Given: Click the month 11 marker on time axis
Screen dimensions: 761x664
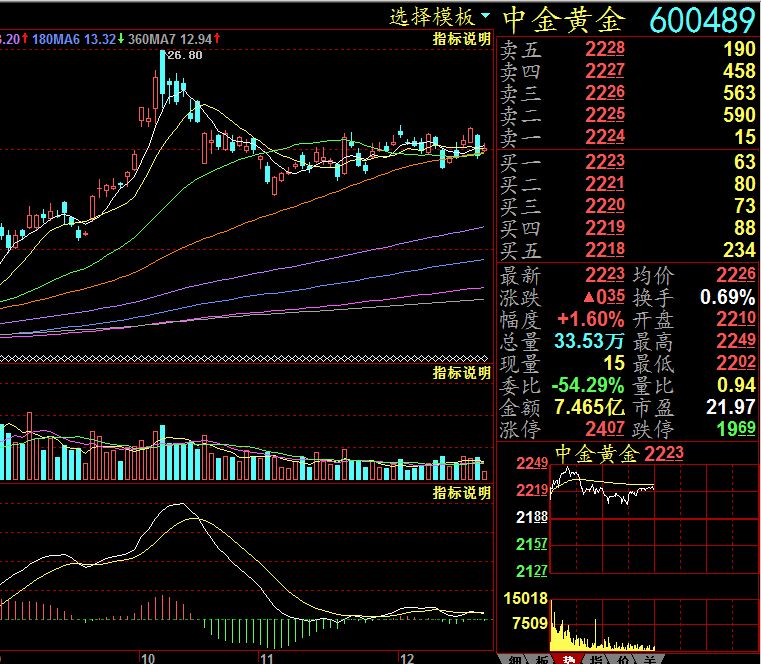Looking at the screenshot, I should 266,658.
